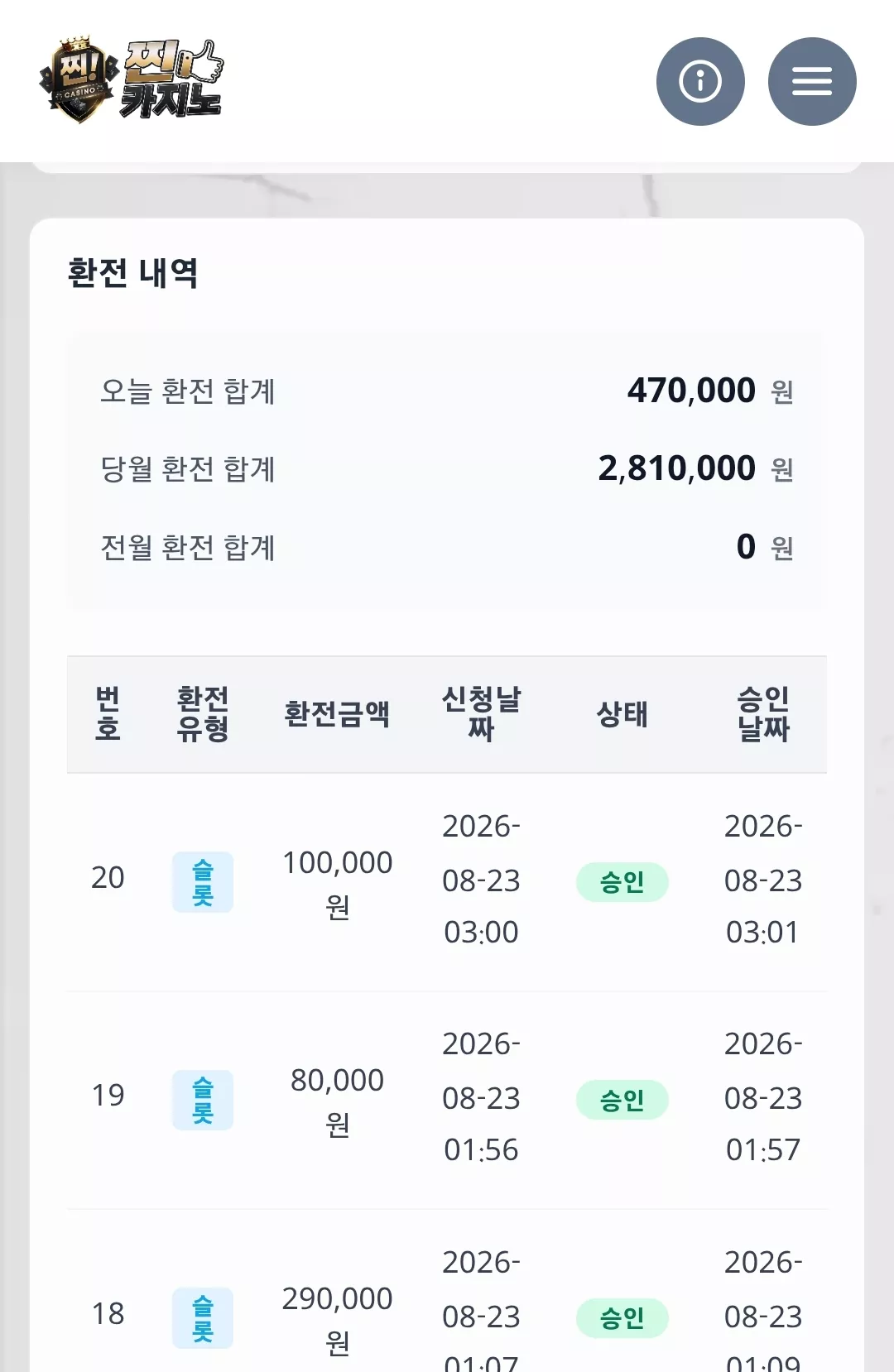Click the 환전유형 column header
Image resolution: width=894 pixels, height=1372 pixels.
coord(203,714)
